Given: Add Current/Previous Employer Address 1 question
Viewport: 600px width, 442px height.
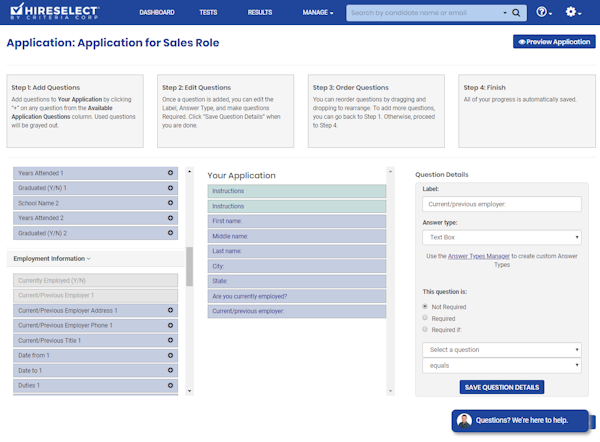Looking at the screenshot, I should coord(171,311).
